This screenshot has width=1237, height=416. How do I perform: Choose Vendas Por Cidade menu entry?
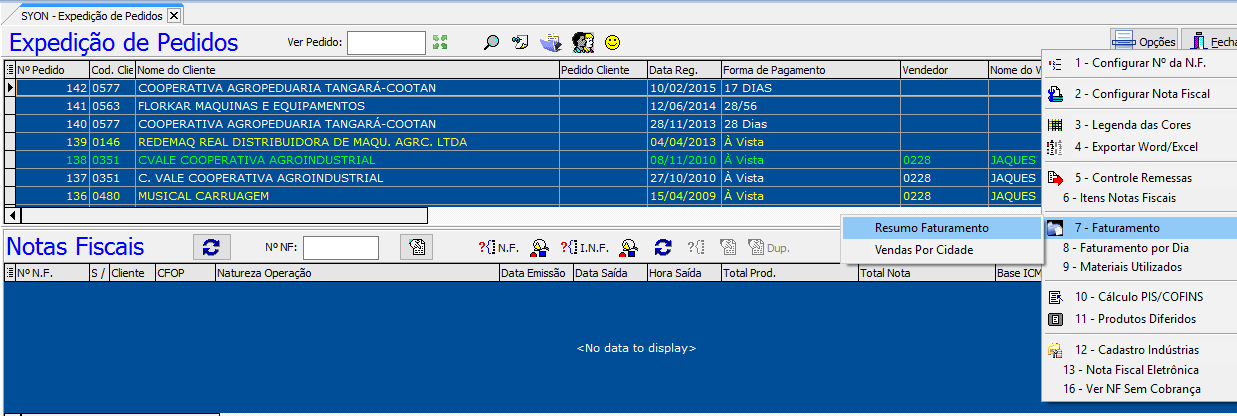click(924, 250)
